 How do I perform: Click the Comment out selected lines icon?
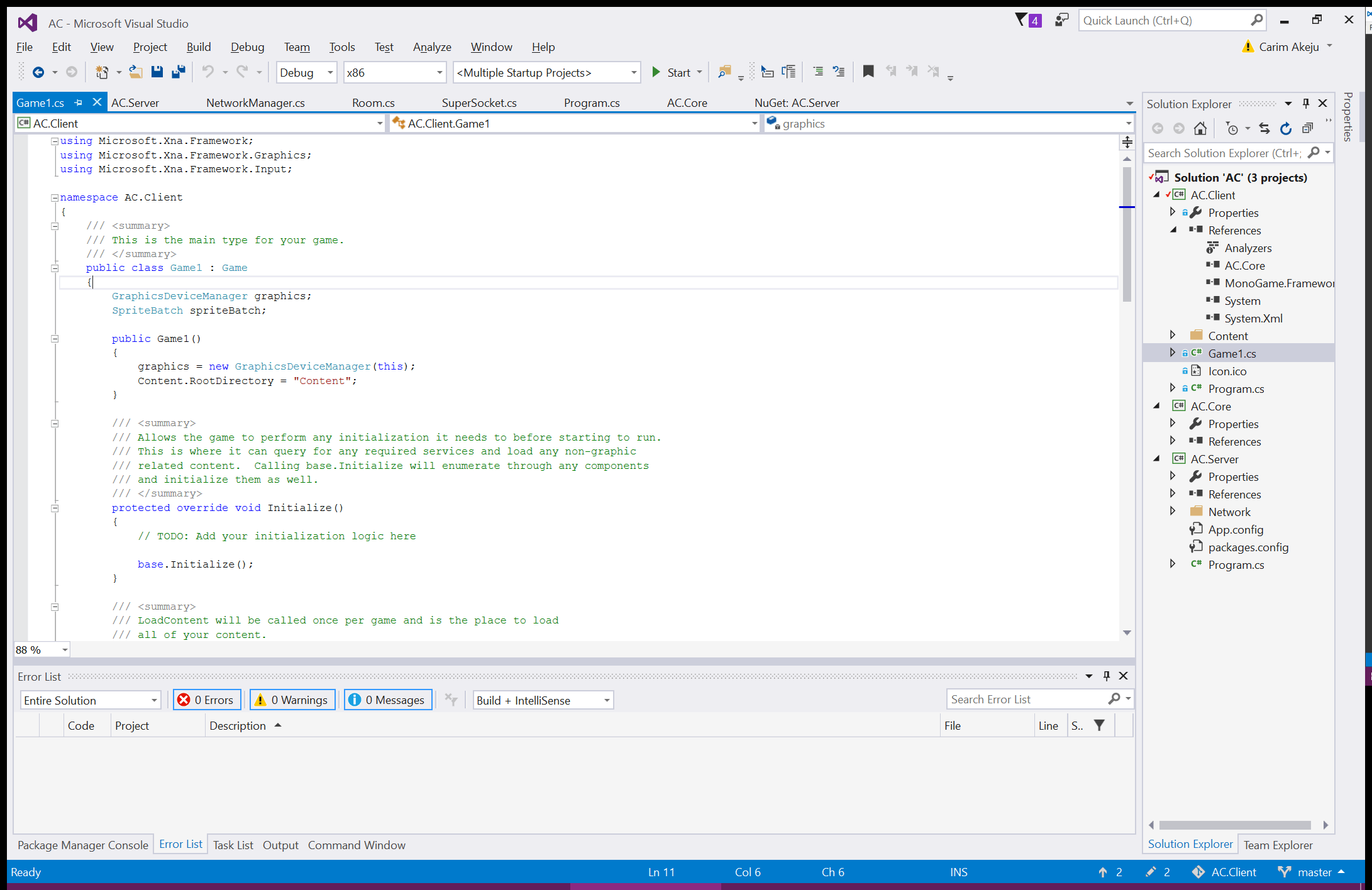[818, 72]
